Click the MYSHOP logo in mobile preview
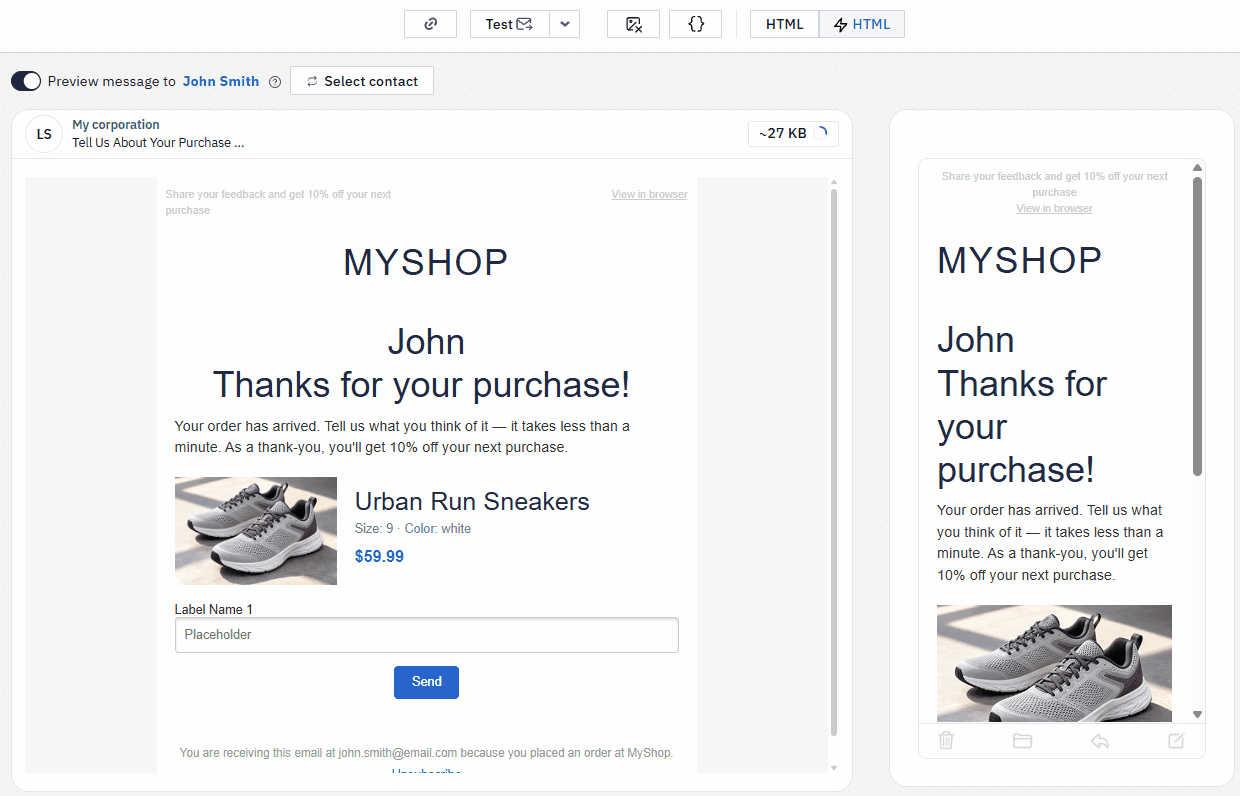The width and height of the screenshot is (1240, 796). coord(1019,261)
